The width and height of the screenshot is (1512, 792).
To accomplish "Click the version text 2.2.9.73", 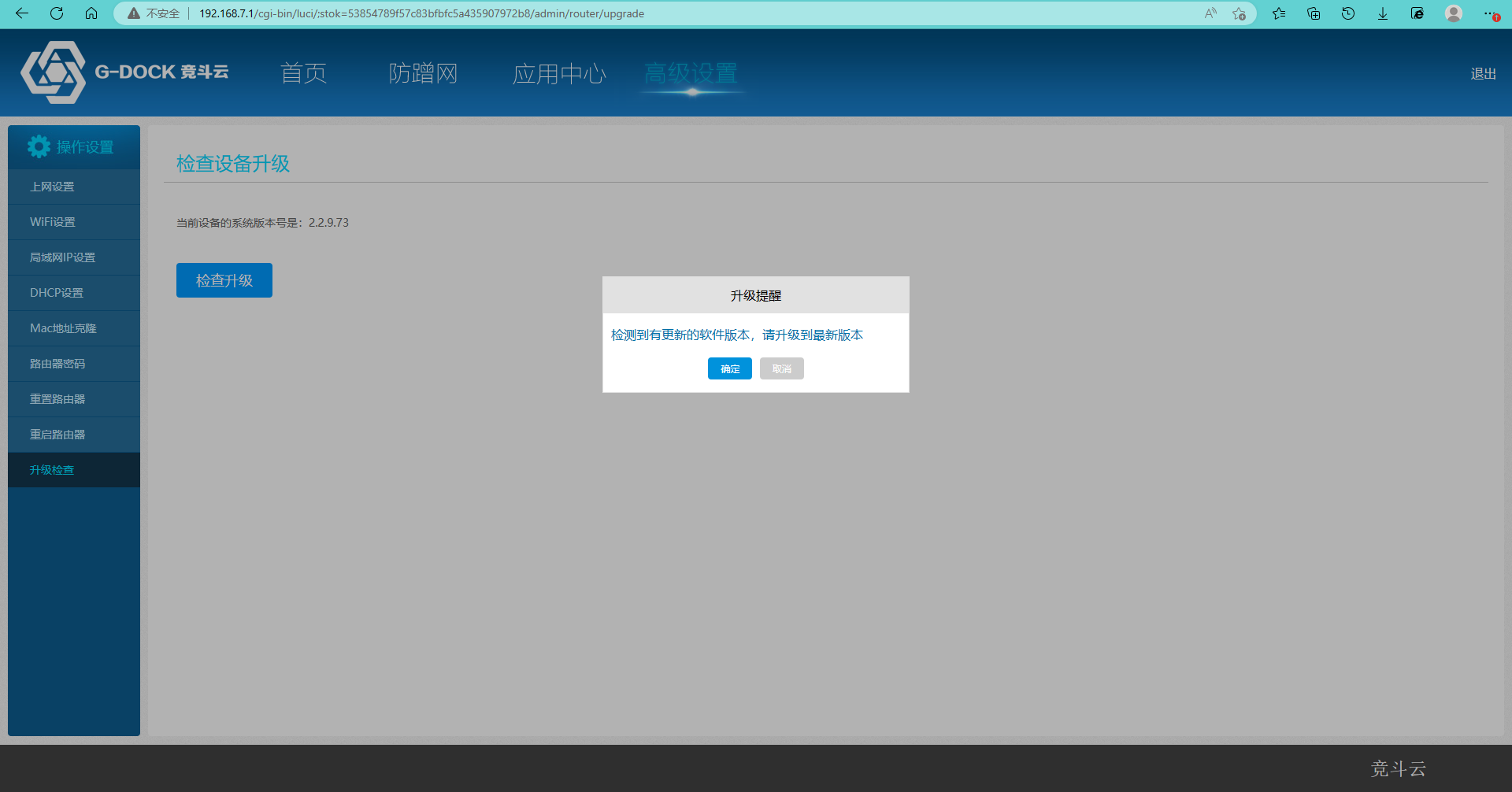I will point(328,223).
